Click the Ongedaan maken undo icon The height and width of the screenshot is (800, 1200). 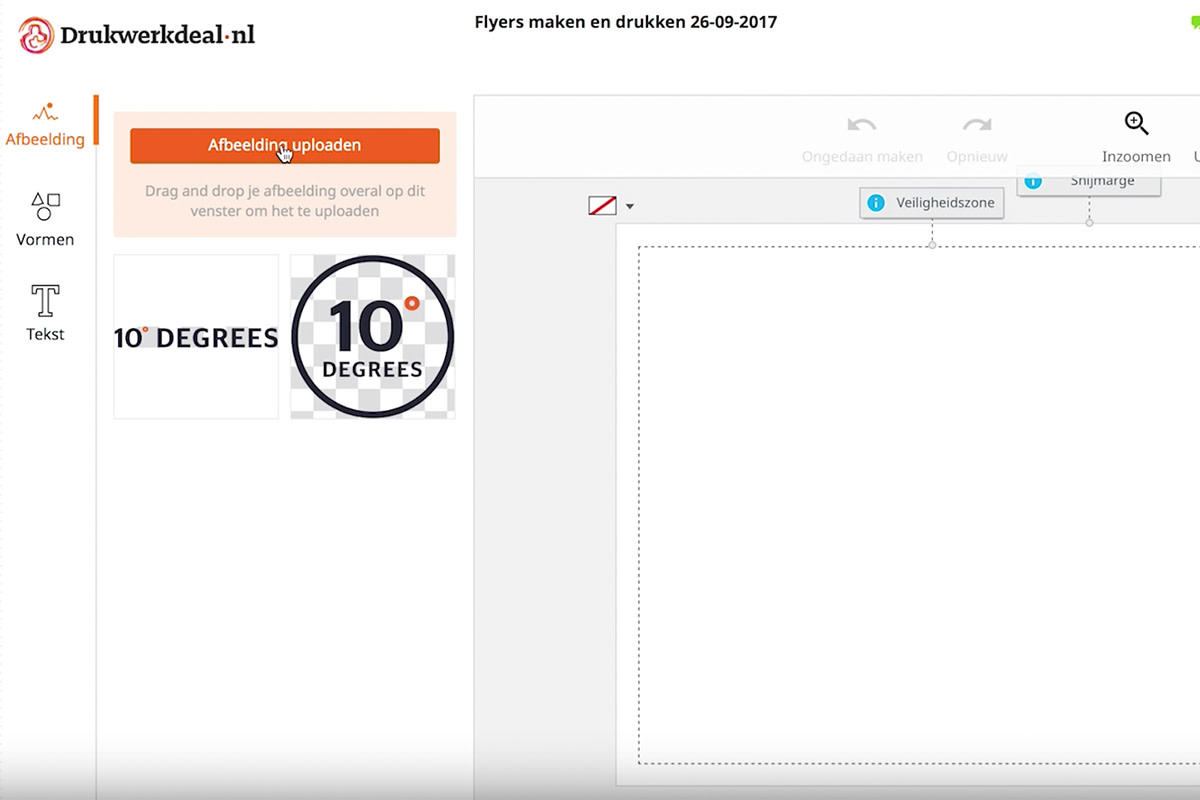point(861,126)
